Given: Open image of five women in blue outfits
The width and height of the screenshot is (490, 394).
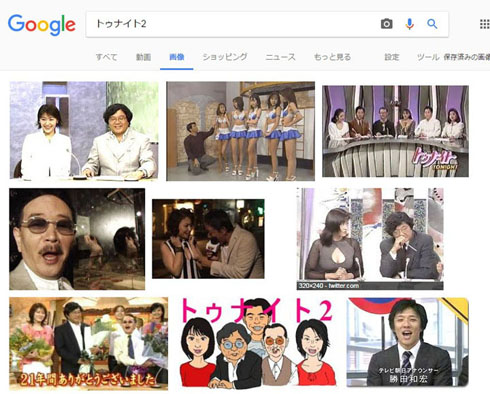Looking at the screenshot, I should point(240,131).
